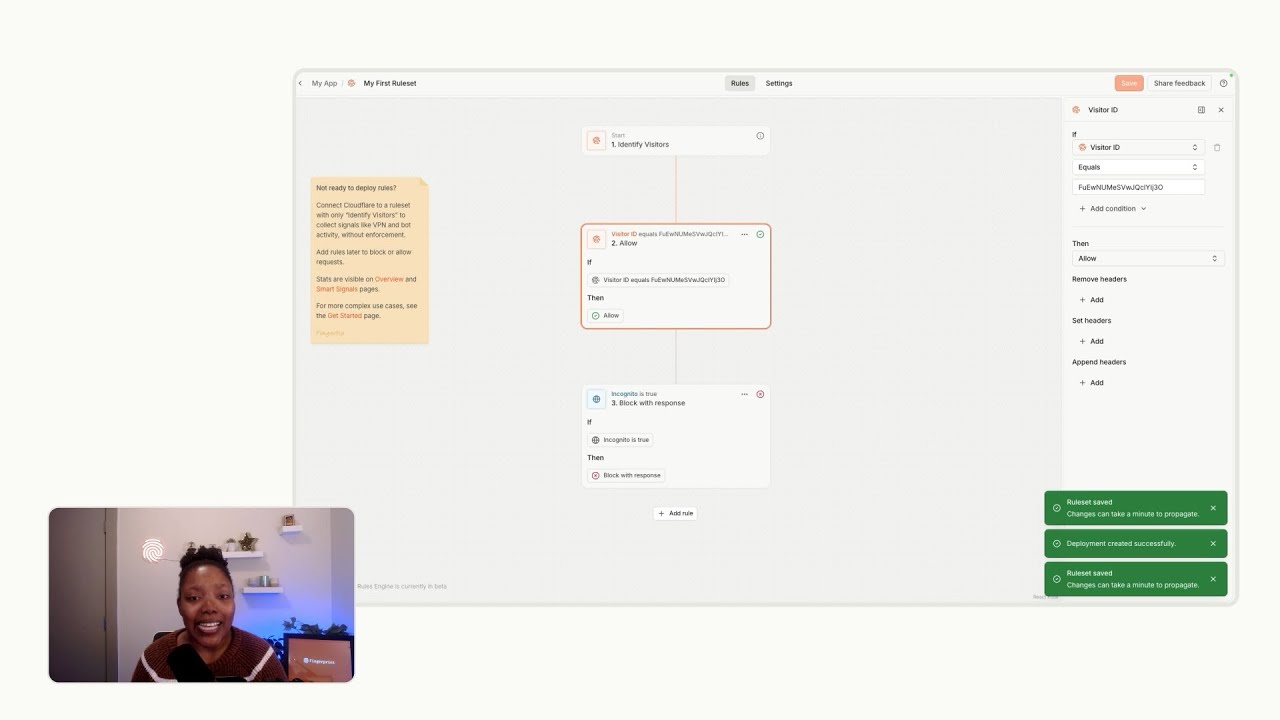This screenshot has height=720, width=1280.
Task: Click the info icon on Identify Visitors node
Action: click(760, 136)
